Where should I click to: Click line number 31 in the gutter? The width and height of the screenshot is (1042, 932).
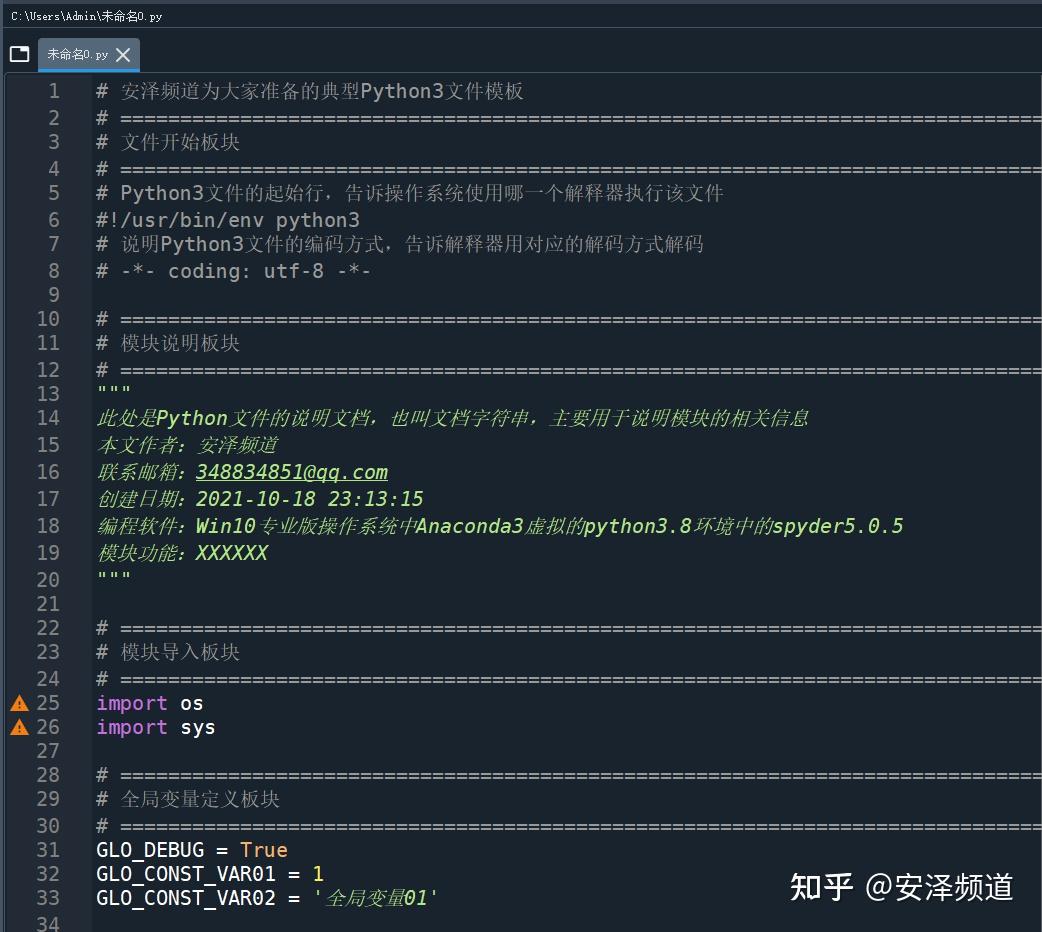[x=48, y=850]
